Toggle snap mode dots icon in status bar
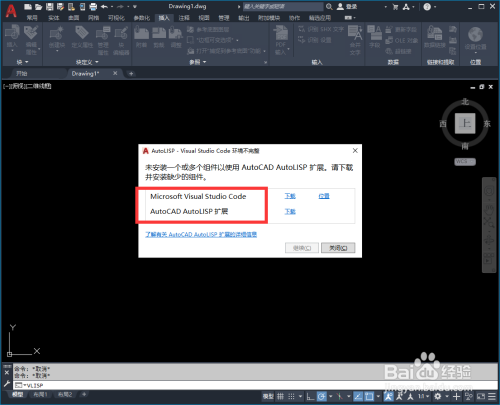Image resolution: width=500 pixels, height=405 pixels. tap(291, 396)
